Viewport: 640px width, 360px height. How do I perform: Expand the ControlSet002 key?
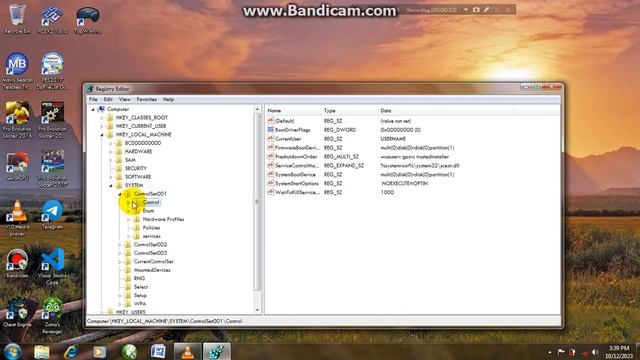(120, 245)
